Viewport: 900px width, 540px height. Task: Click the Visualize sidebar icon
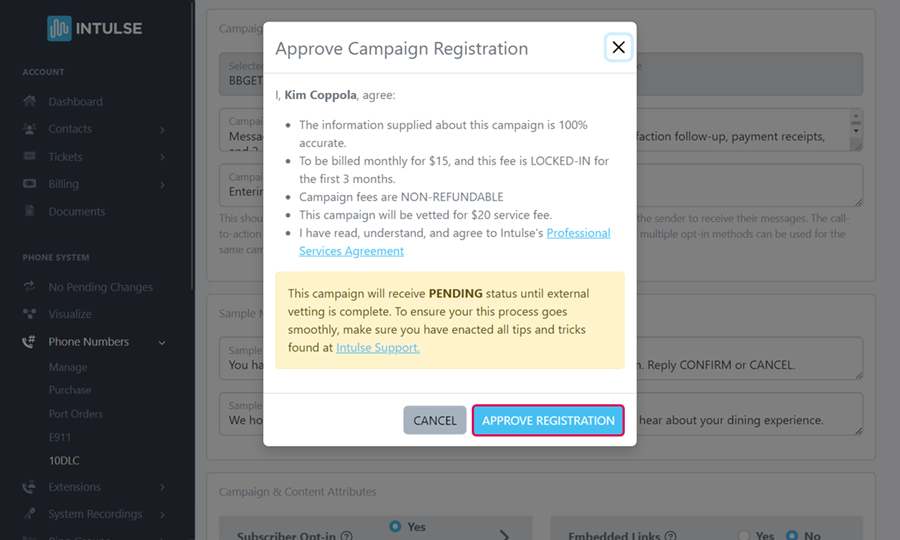coord(30,314)
